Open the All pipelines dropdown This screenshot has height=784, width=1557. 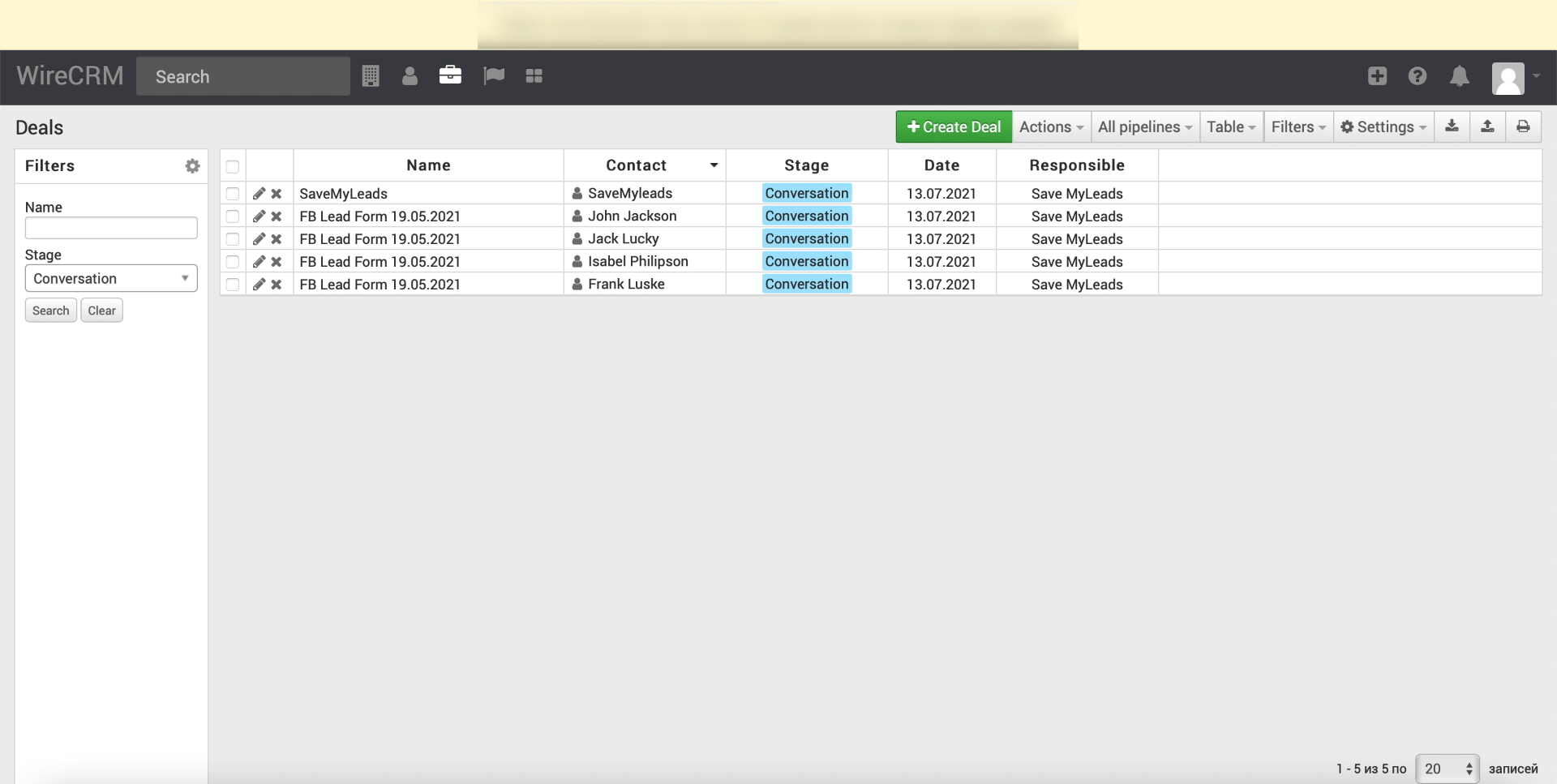[x=1145, y=126]
